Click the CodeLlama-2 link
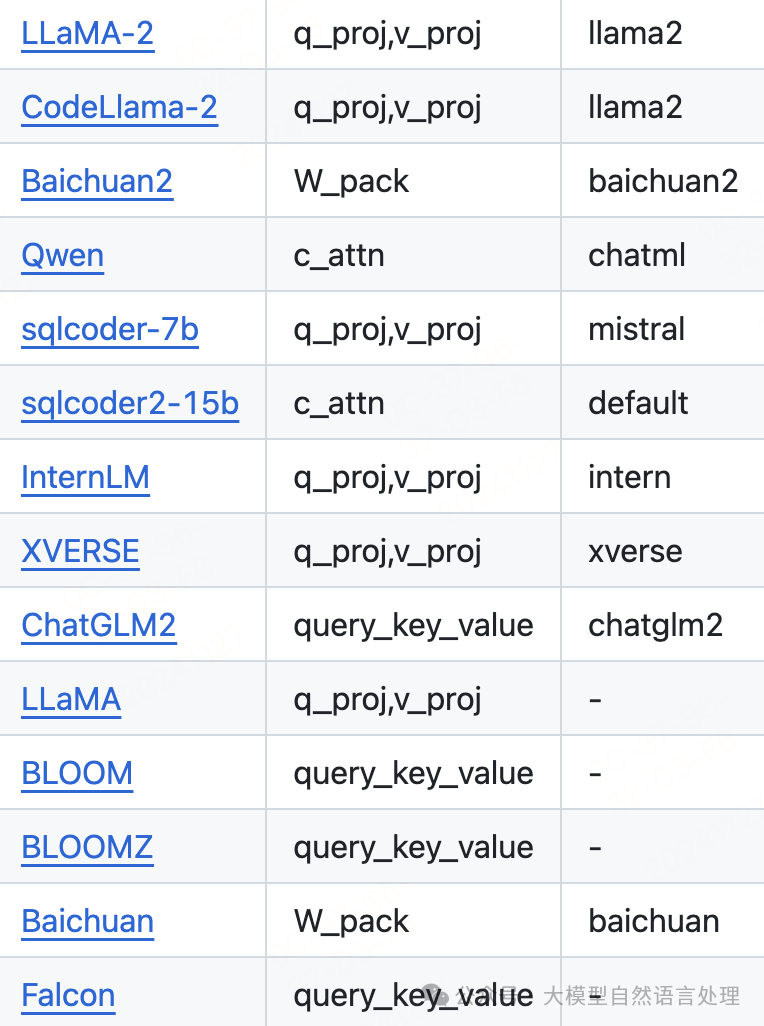This screenshot has height=1026, width=764. 119,108
